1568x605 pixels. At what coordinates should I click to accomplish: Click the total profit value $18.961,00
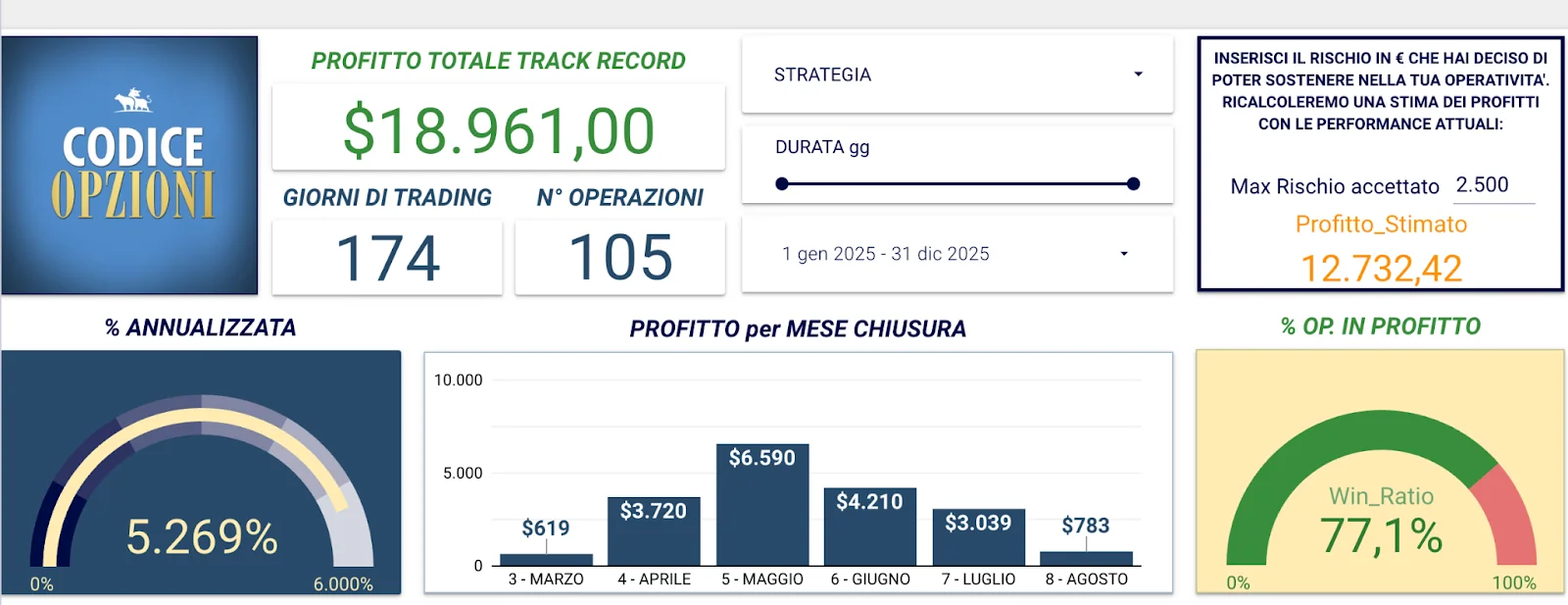(499, 130)
